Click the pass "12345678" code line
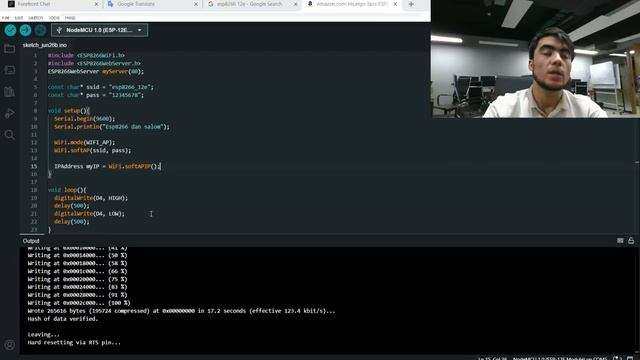Screen dimensions: 640x360 [96, 95]
